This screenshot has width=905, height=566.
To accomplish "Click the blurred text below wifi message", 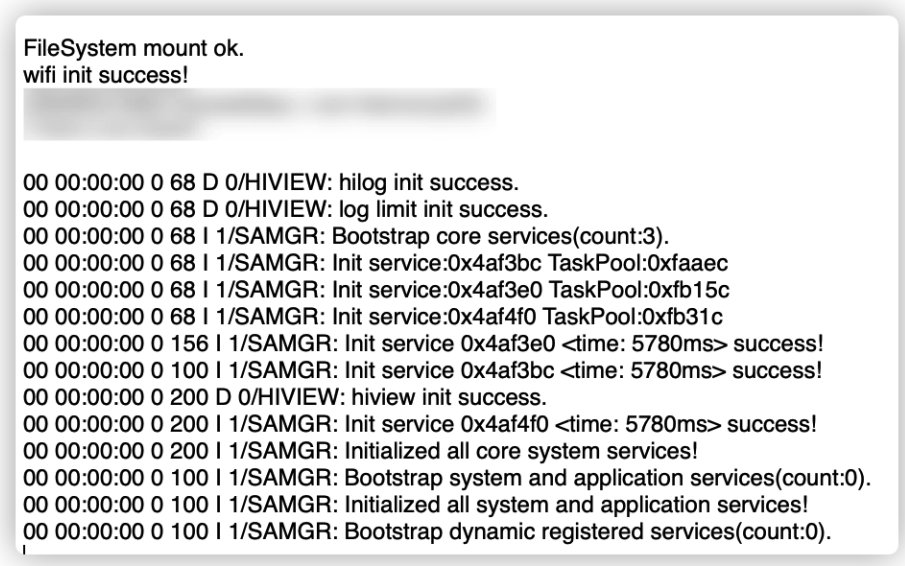I will pos(260,111).
